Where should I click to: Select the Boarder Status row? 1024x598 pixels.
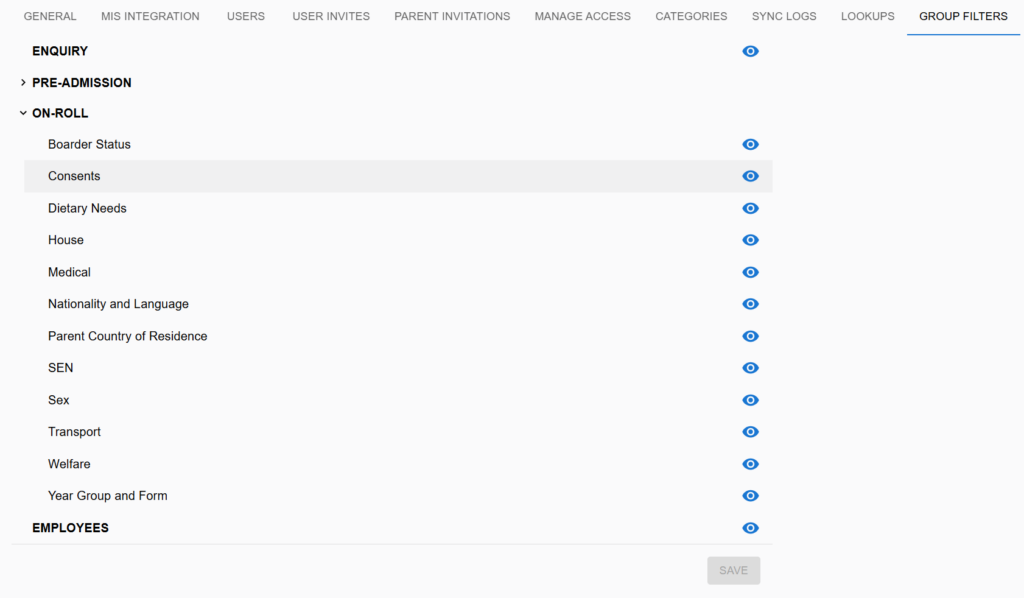coord(398,144)
